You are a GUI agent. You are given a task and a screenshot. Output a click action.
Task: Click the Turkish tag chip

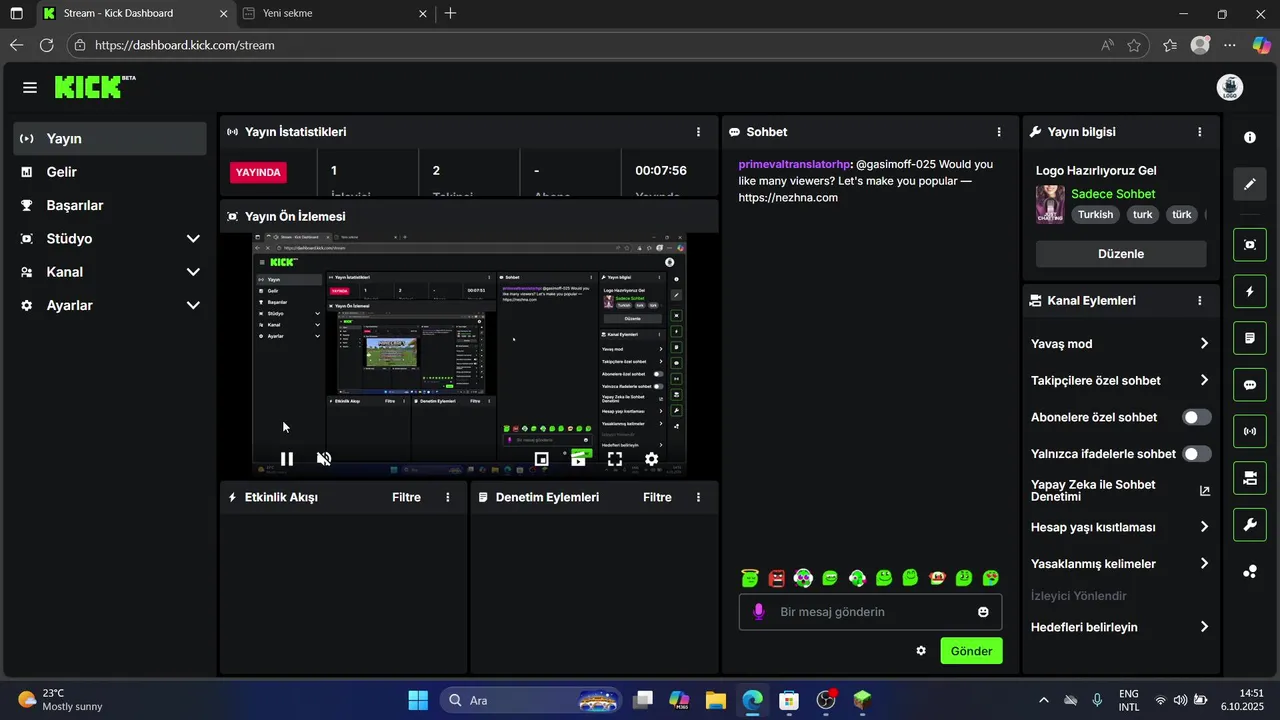[1096, 215]
